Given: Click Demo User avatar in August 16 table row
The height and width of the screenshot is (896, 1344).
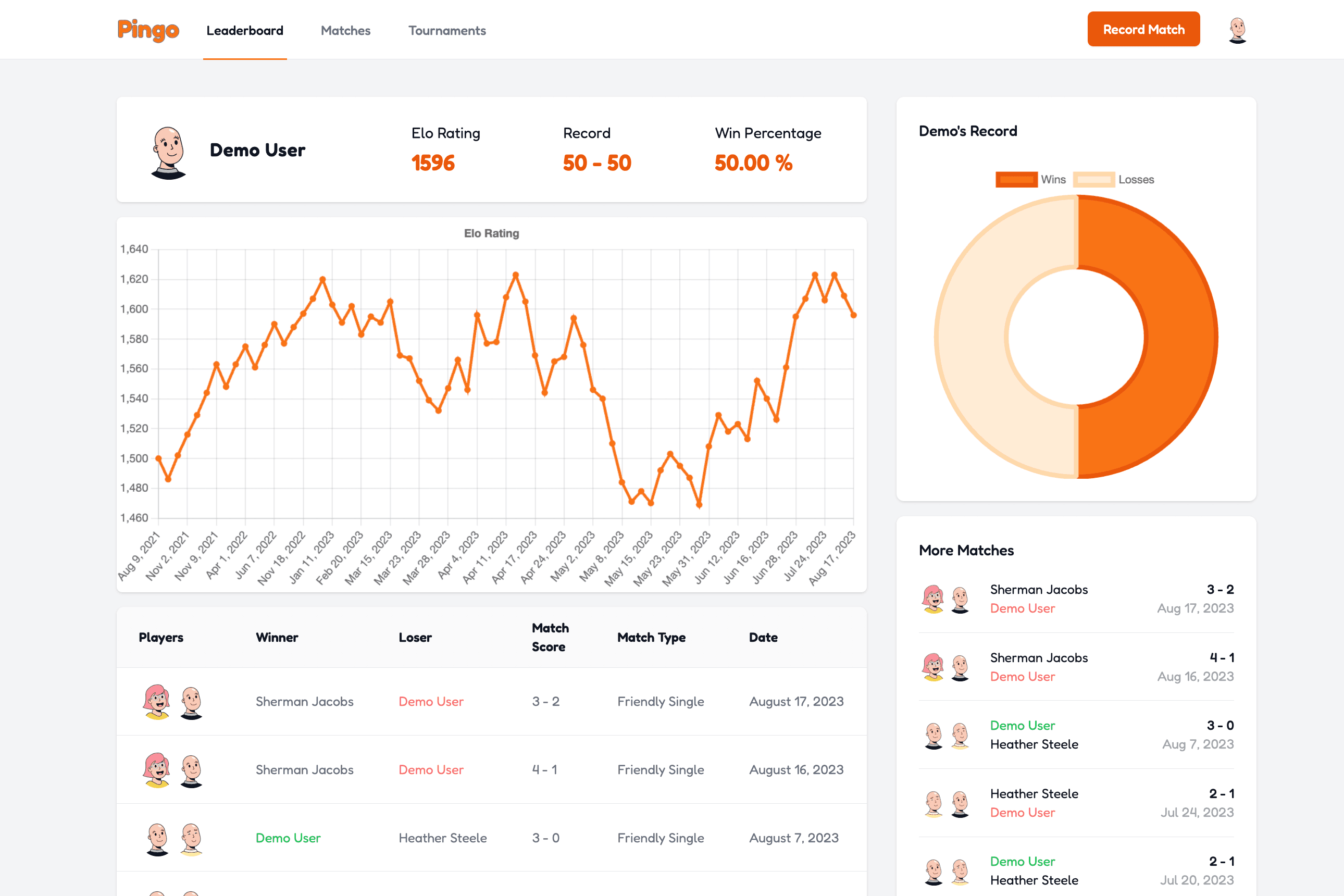Looking at the screenshot, I should (191, 770).
